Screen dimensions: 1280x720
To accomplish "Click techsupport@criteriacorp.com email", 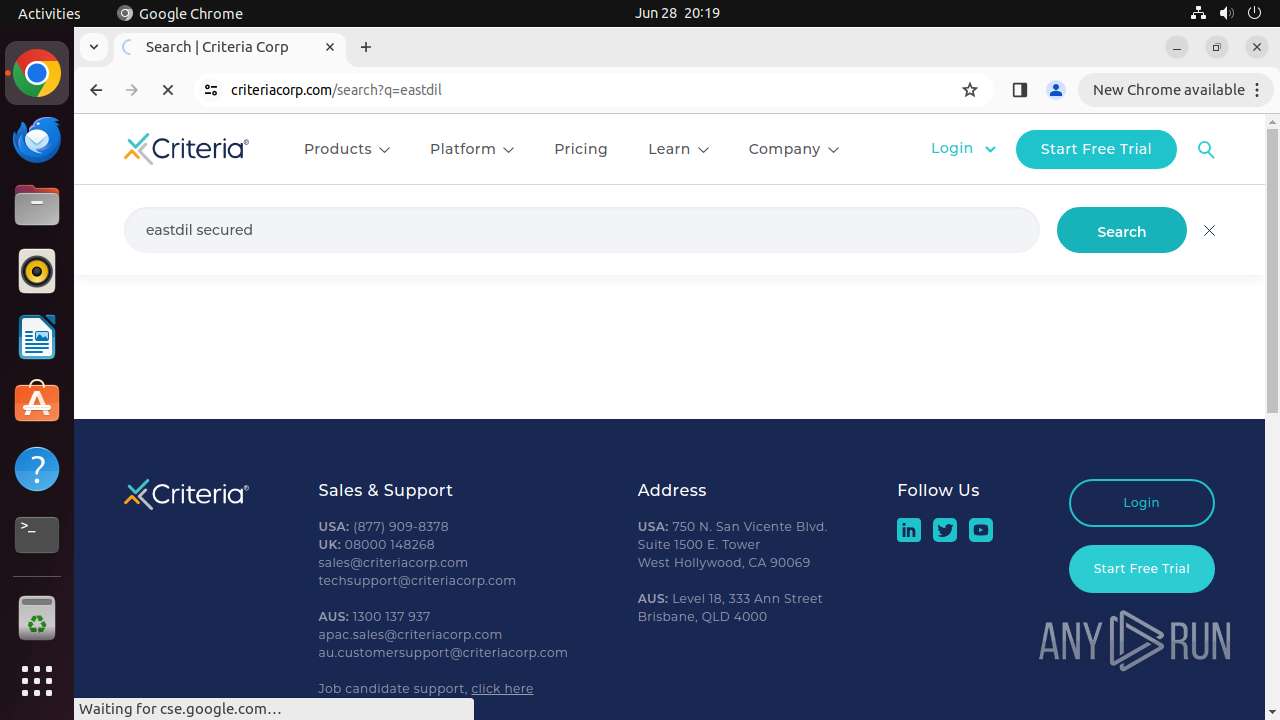I will click(x=417, y=580).
